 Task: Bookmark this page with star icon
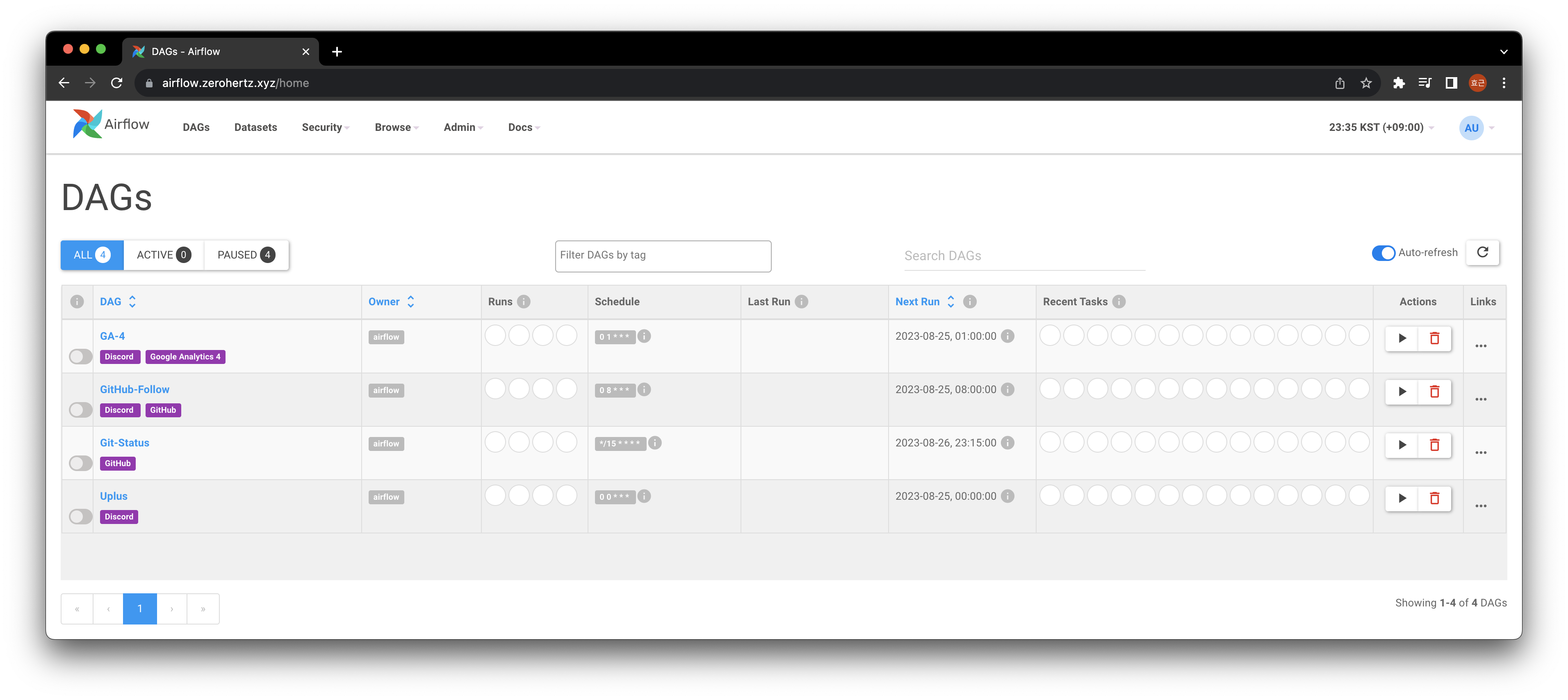point(1366,83)
